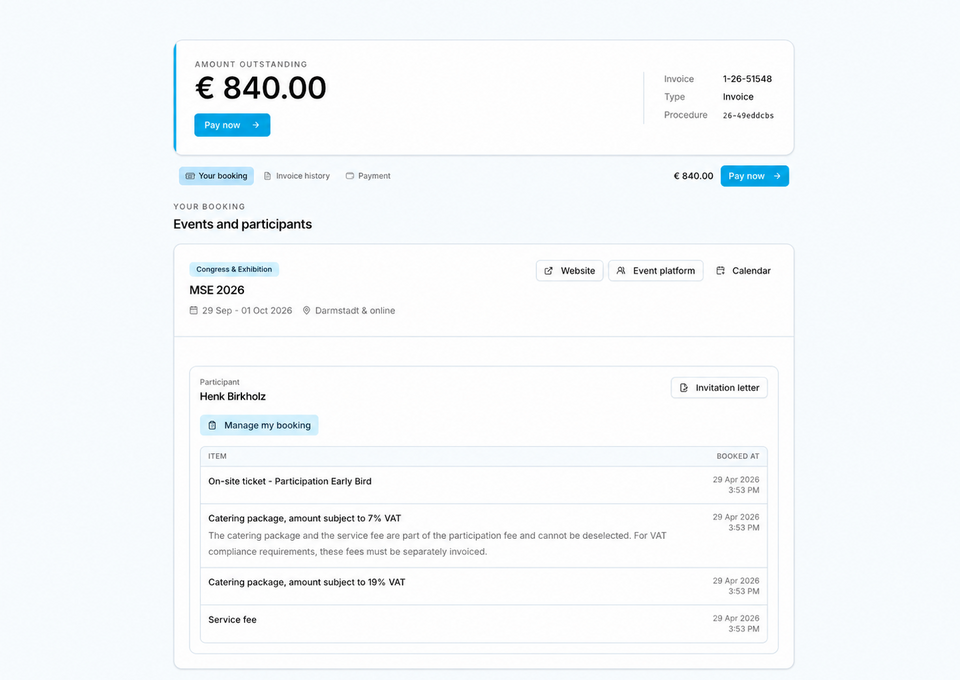Click the card icon beside Payment
Screen dimensions: 960x680
click(x=350, y=176)
